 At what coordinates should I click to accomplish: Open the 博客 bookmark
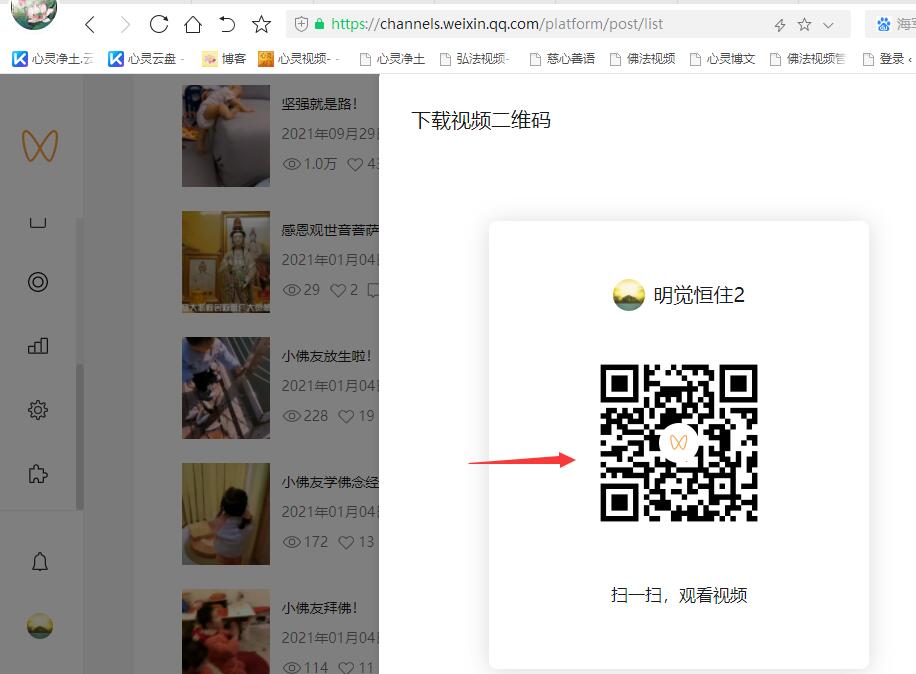click(x=224, y=58)
